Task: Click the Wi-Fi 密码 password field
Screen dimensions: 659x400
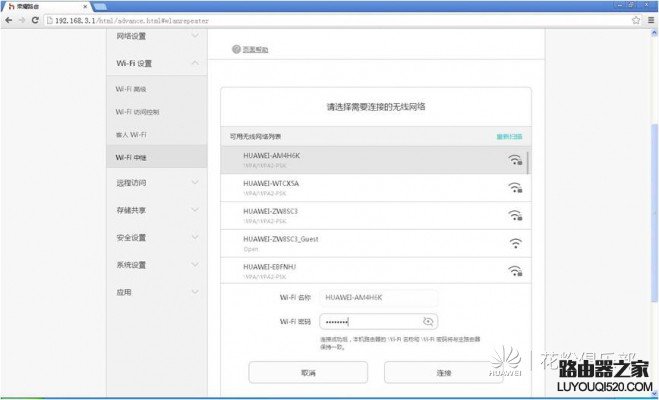Action: click(x=378, y=322)
